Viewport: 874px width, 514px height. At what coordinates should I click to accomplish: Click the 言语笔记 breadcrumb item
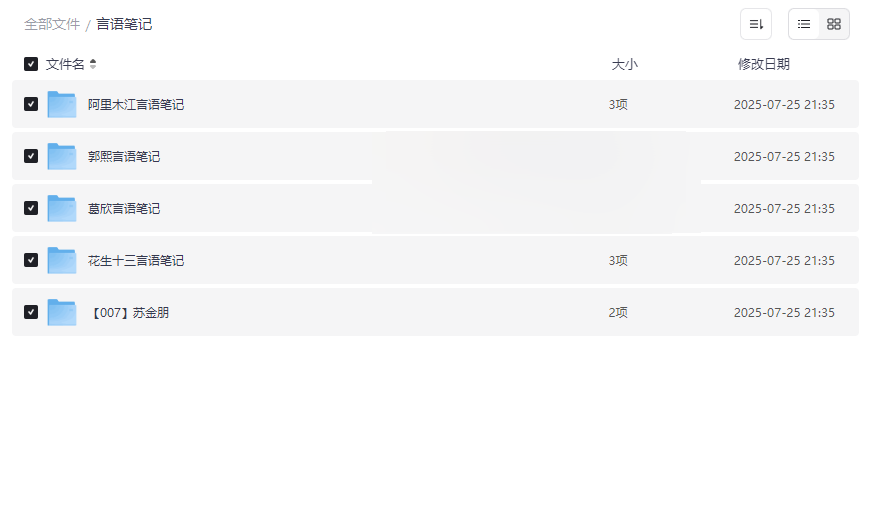point(124,24)
